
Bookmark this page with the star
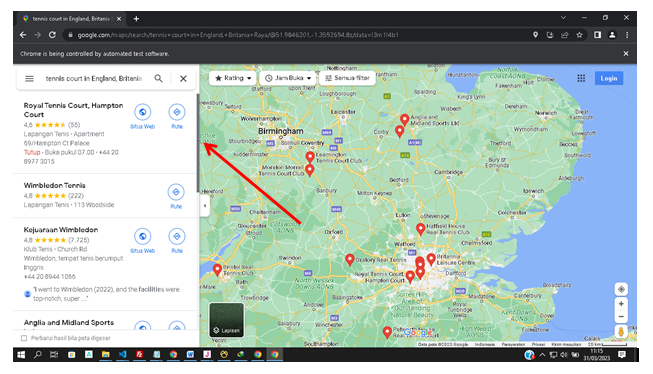(579, 35)
